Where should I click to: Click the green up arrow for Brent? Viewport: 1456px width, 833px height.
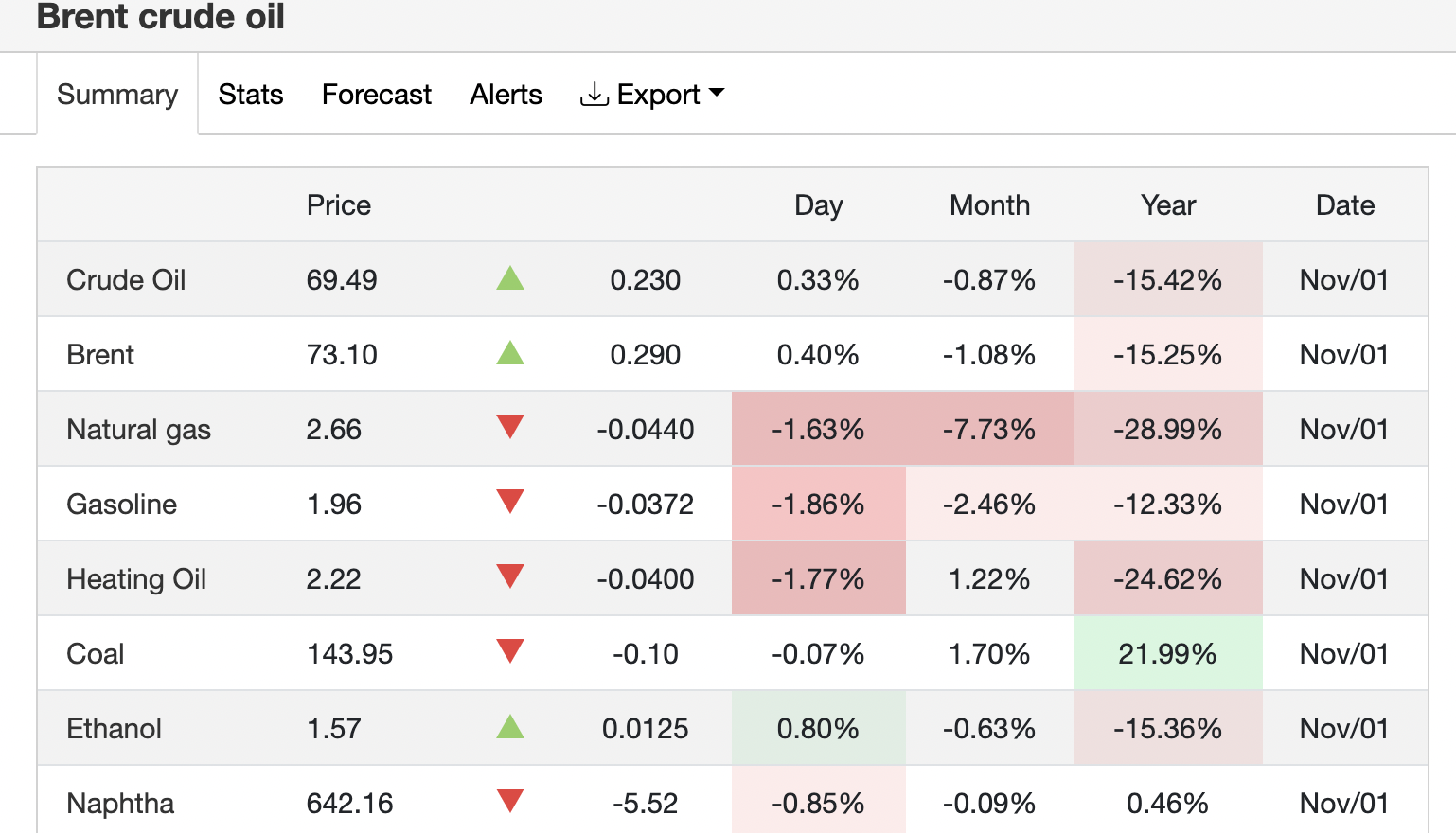(x=510, y=353)
